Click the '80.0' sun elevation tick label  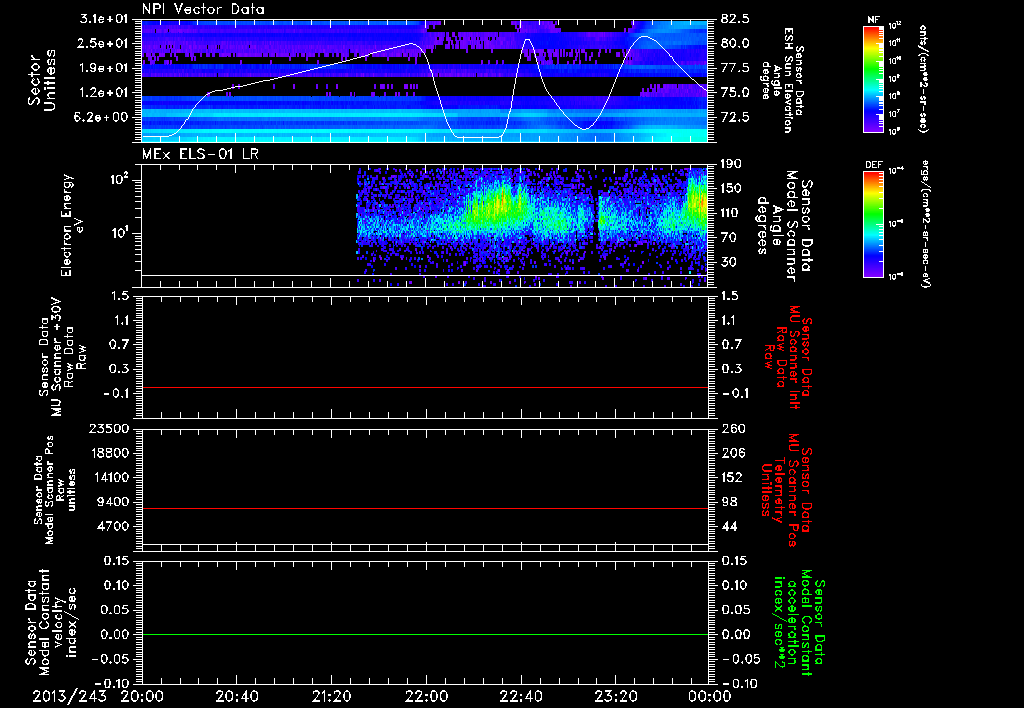tap(735, 43)
